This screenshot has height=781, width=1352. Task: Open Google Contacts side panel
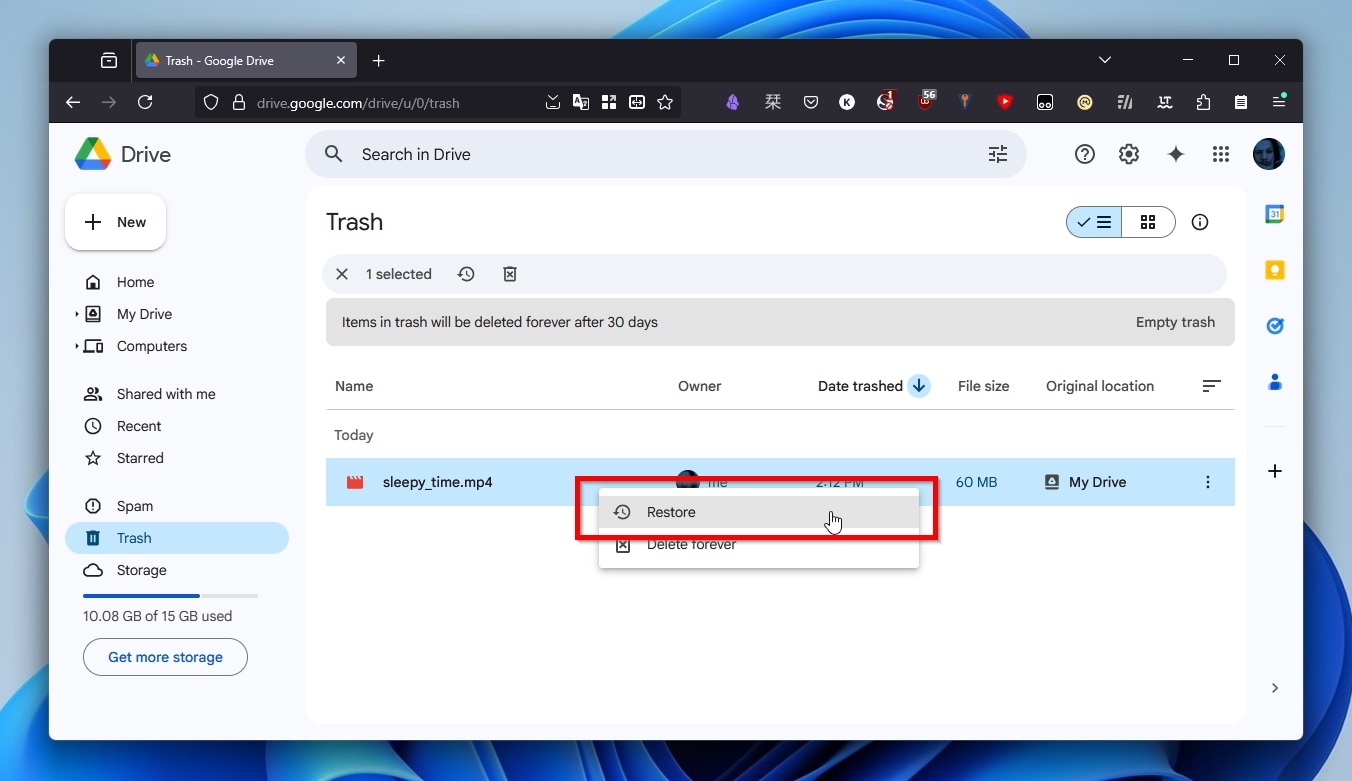(x=1274, y=382)
